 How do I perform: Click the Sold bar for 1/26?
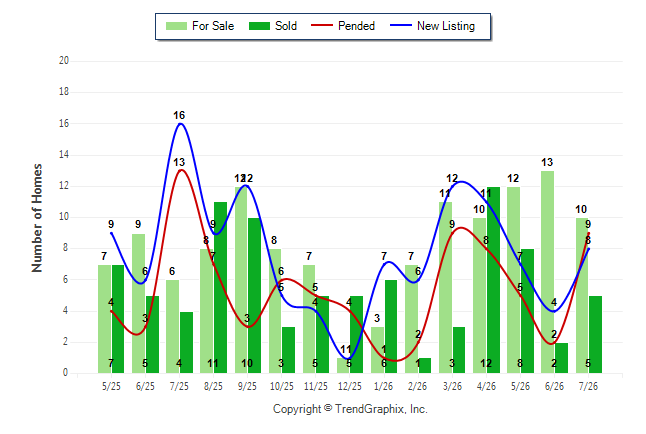(x=391, y=327)
